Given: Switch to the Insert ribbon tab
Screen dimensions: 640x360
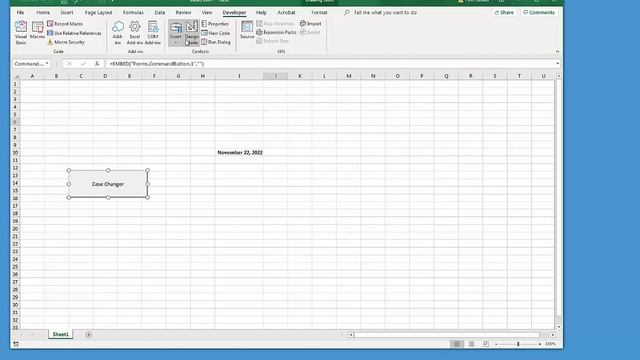Looking at the screenshot, I should tap(67, 12).
